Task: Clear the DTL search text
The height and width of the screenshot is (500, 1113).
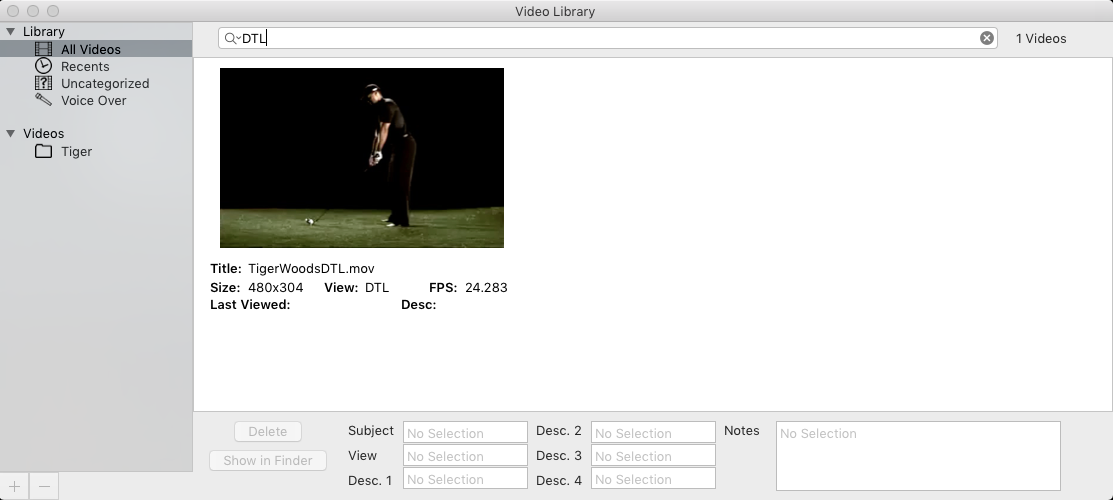Action: 987,38
